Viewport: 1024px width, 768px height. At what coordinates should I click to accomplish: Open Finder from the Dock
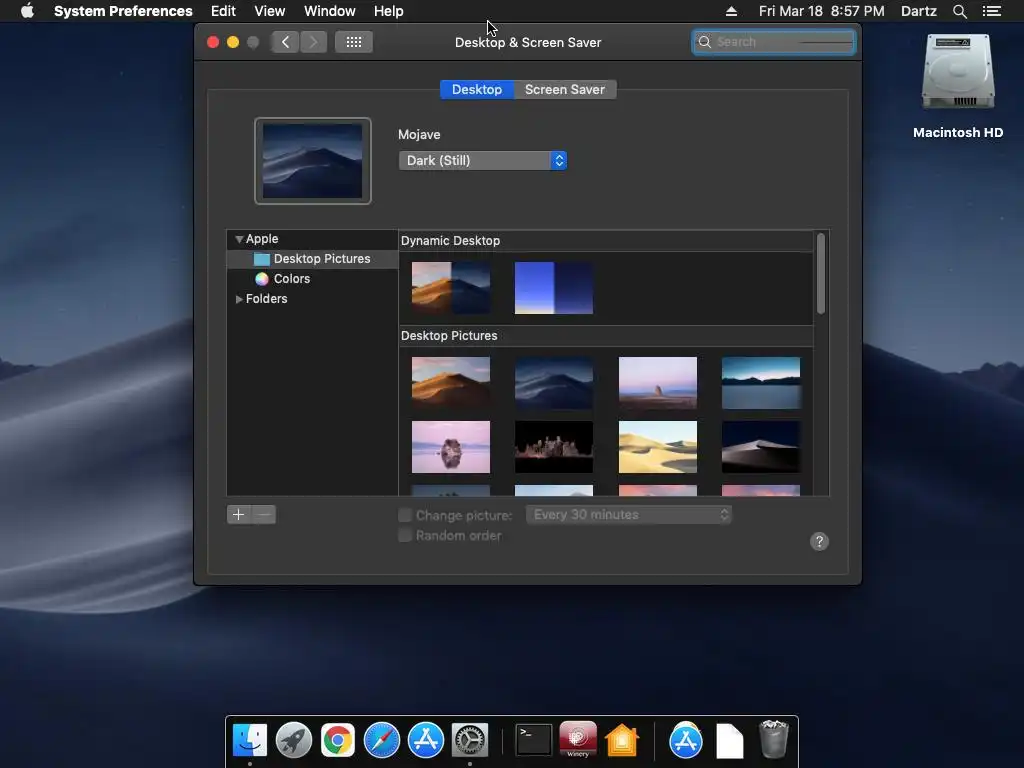250,740
